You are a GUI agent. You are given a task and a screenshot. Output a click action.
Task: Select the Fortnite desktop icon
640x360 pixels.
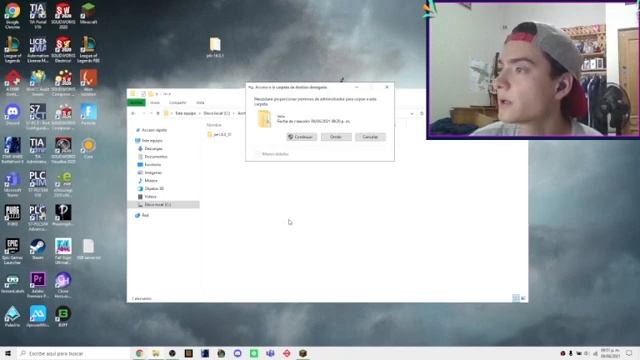click(88, 114)
